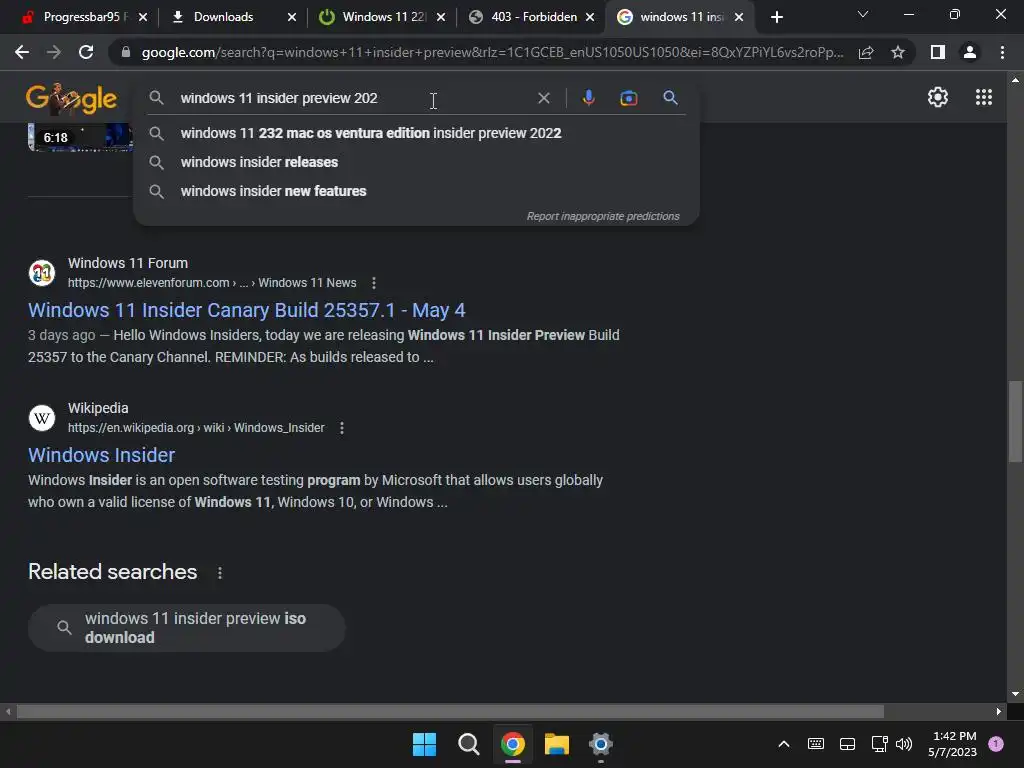Start voice search with microphone
The width and height of the screenshot is (1024, 768).
588,98
